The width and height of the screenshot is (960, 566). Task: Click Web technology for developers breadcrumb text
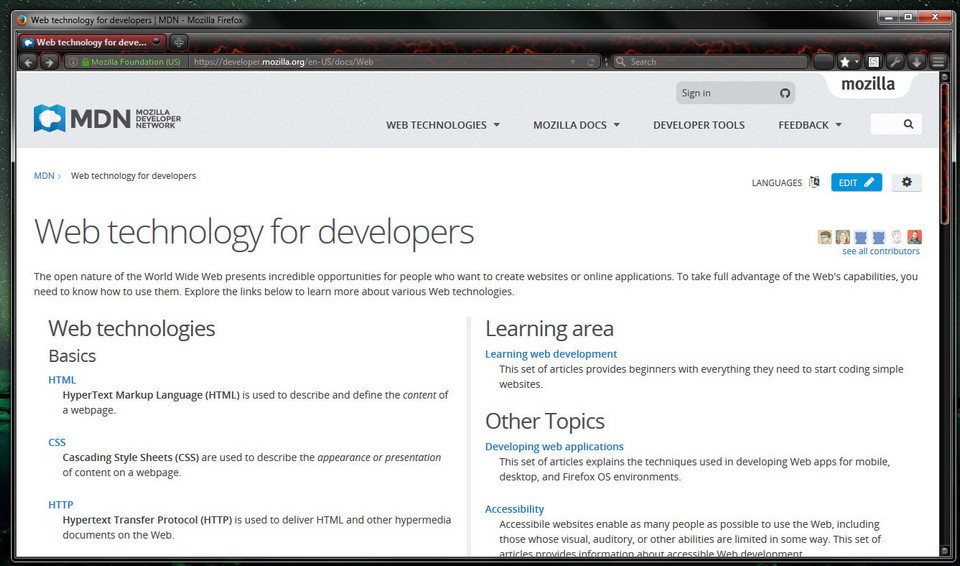click(x=133, y=176)
